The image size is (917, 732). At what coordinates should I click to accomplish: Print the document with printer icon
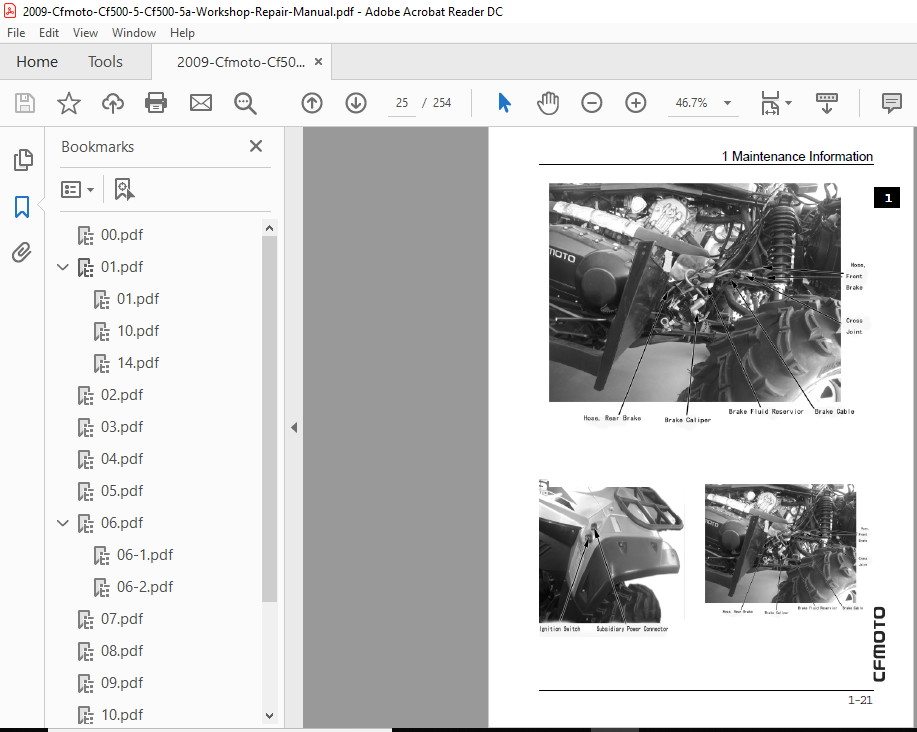(x=156, y=103)
